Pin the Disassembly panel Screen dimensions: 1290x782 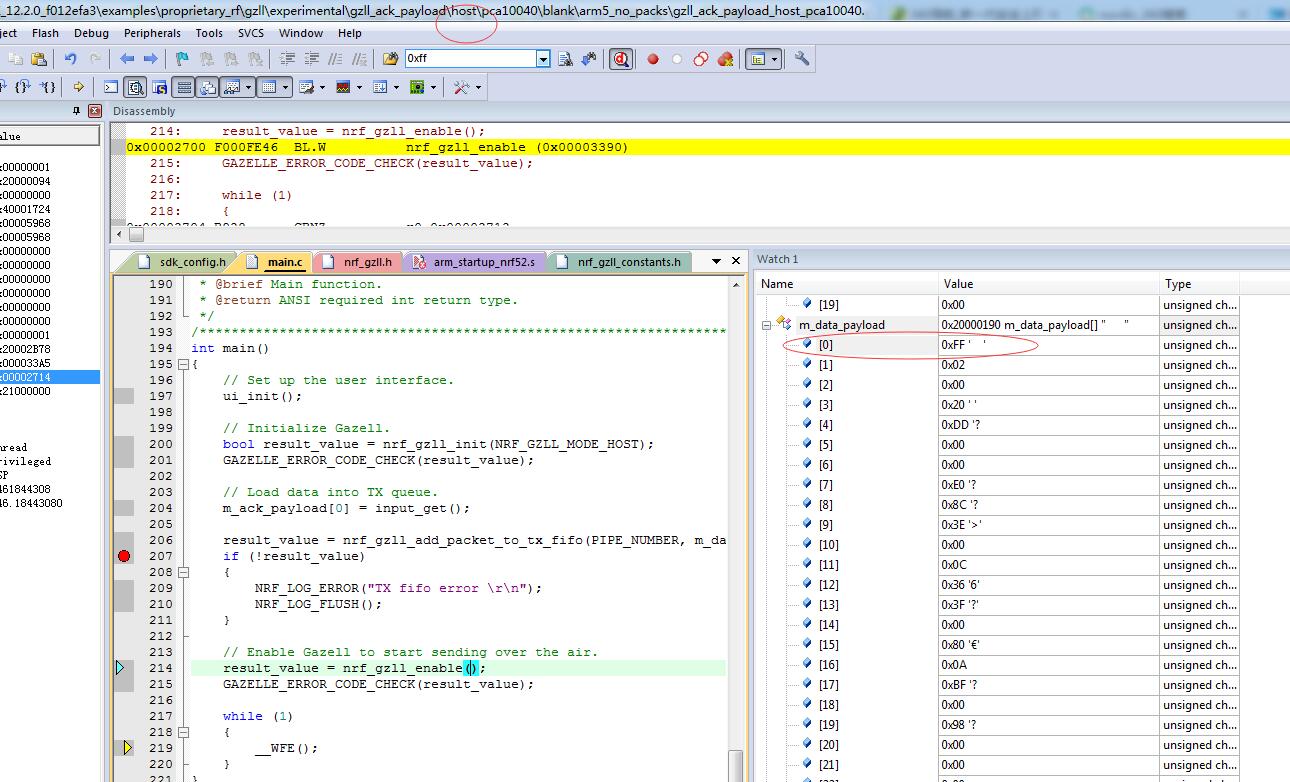[x=76, y=111]
